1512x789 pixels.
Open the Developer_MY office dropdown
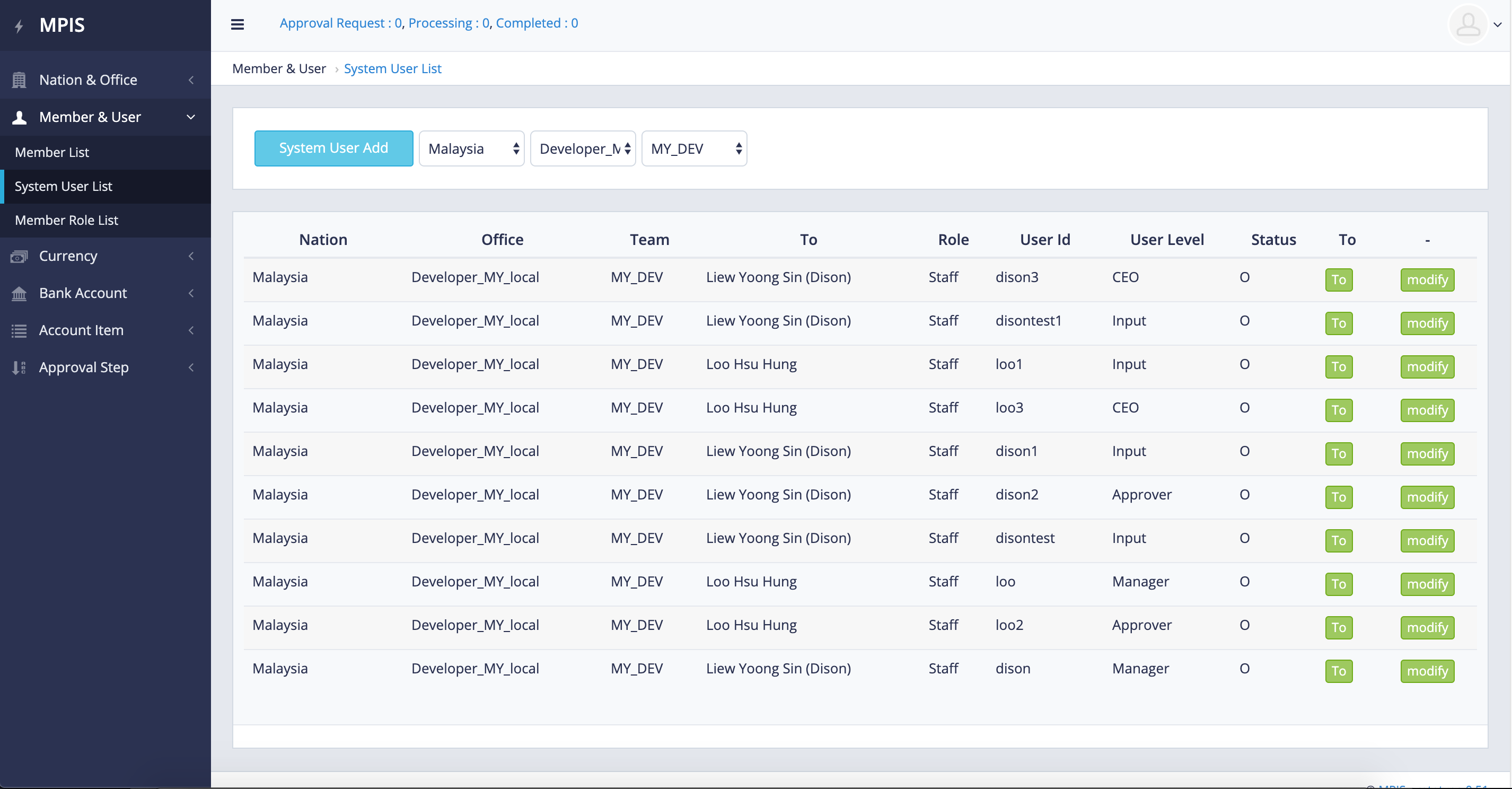click(583, 148)
